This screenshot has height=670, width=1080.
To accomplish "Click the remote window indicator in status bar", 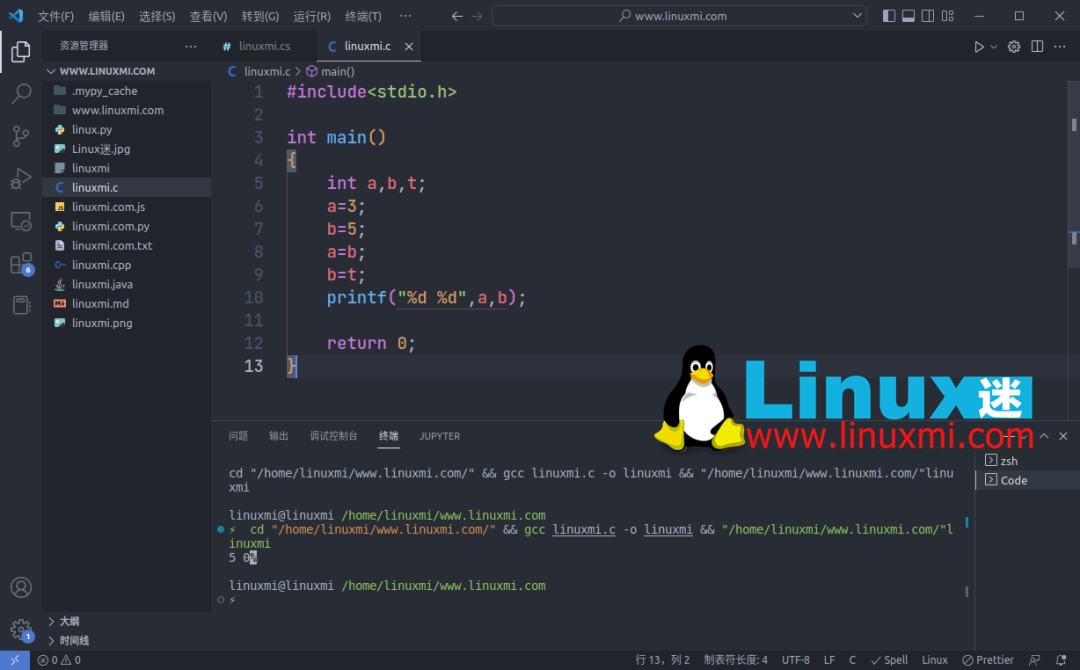I will tap(14, 660).
